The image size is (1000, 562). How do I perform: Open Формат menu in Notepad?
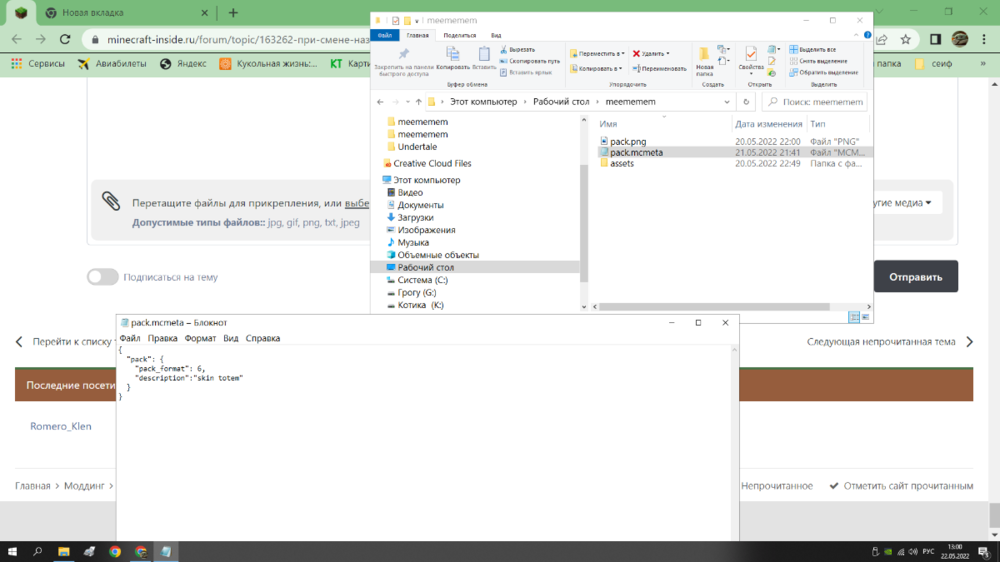[200, 338]
